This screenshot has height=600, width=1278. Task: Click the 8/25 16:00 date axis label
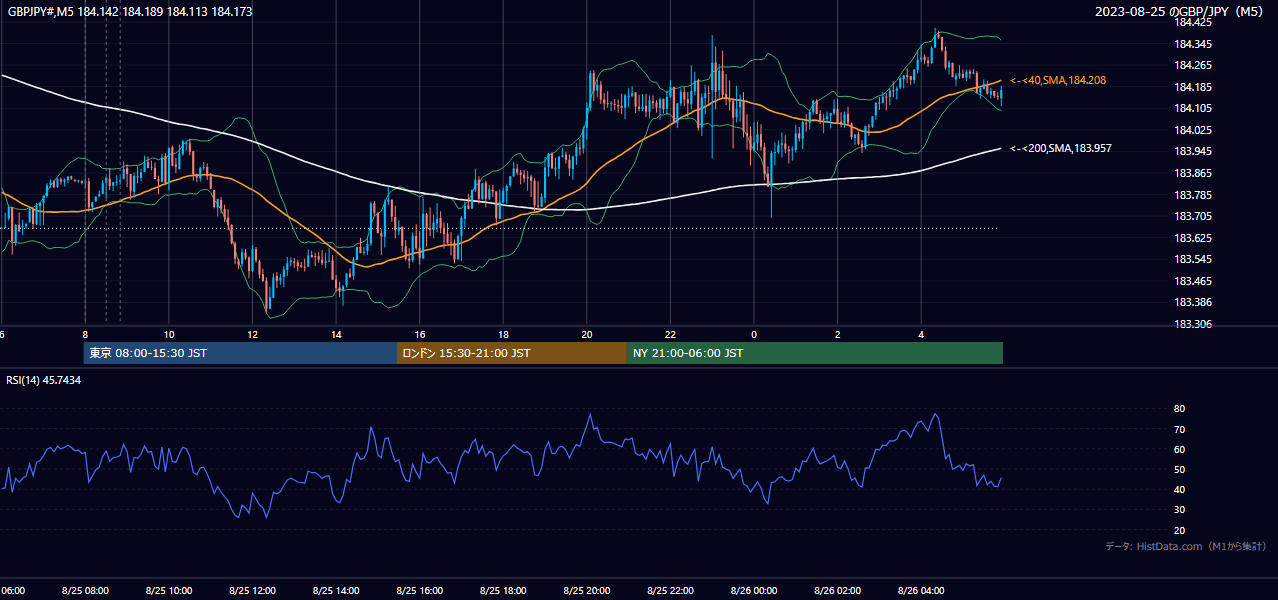pos(420,590)
